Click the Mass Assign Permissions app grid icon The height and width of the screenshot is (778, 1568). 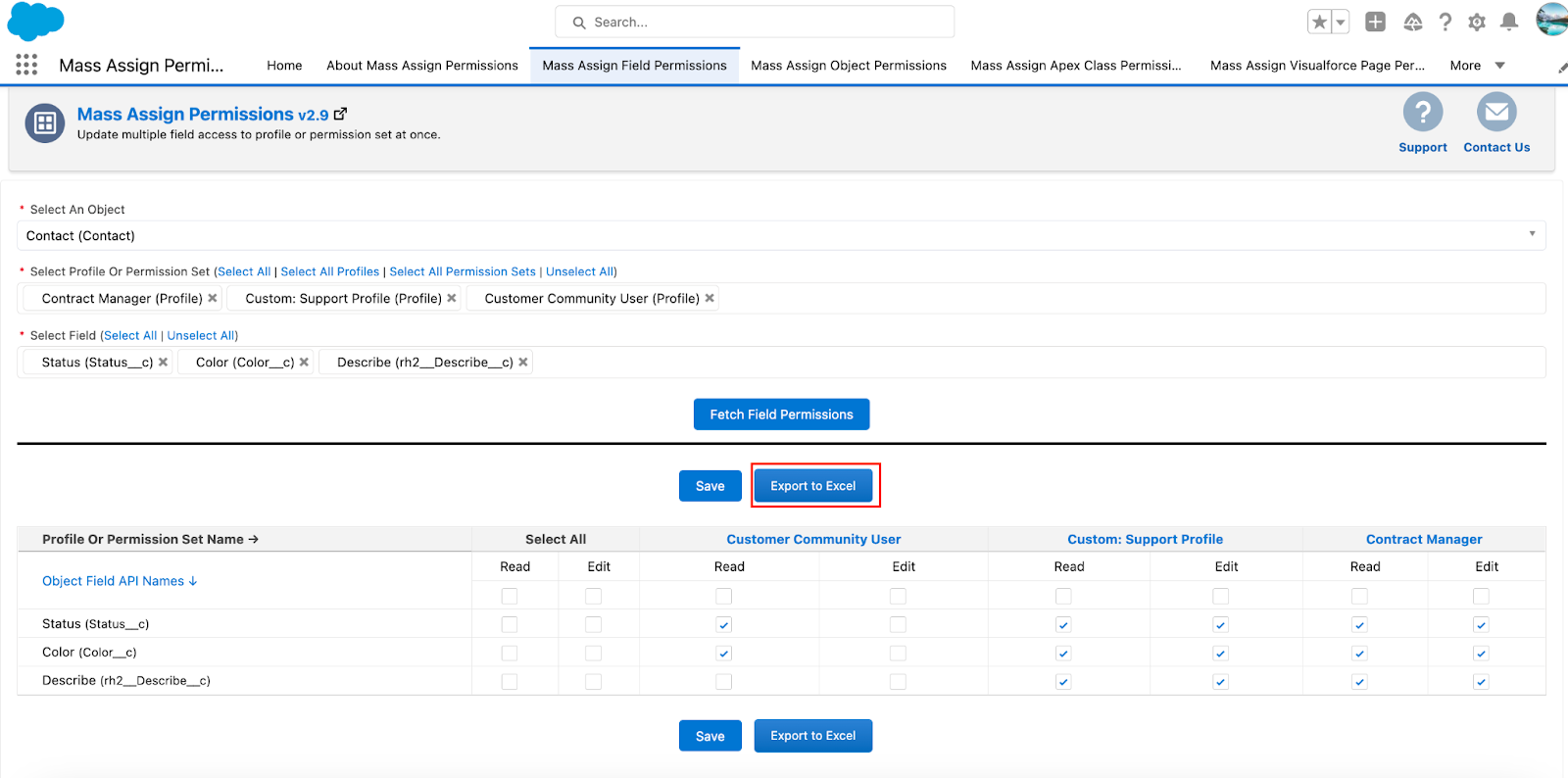click(45, 122)
